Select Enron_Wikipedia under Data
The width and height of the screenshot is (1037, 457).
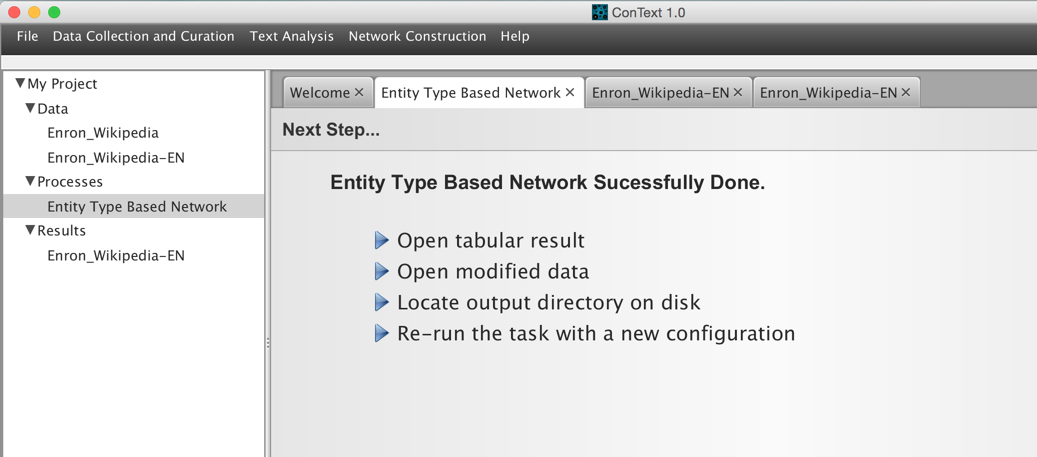pyautogui.click(x=103, y=133)
